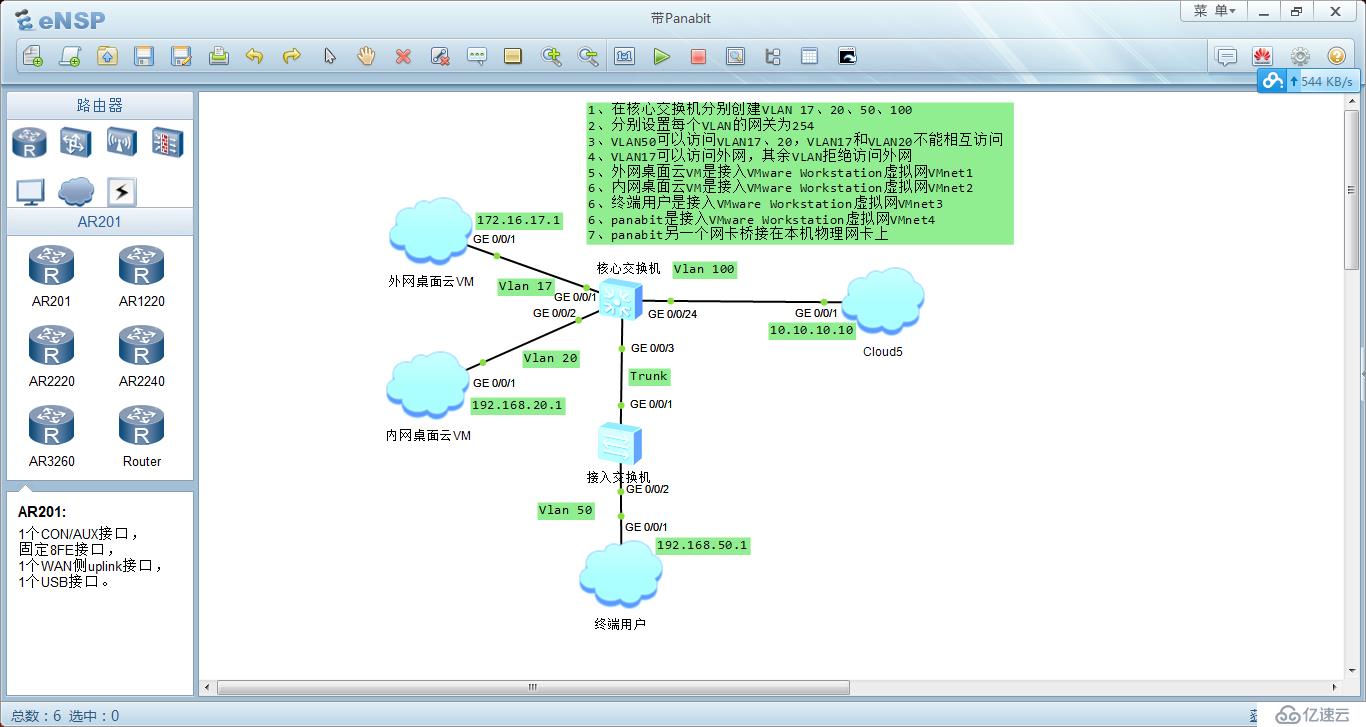
Task: Select the cloud device category icon
Action: coord(76,190)
